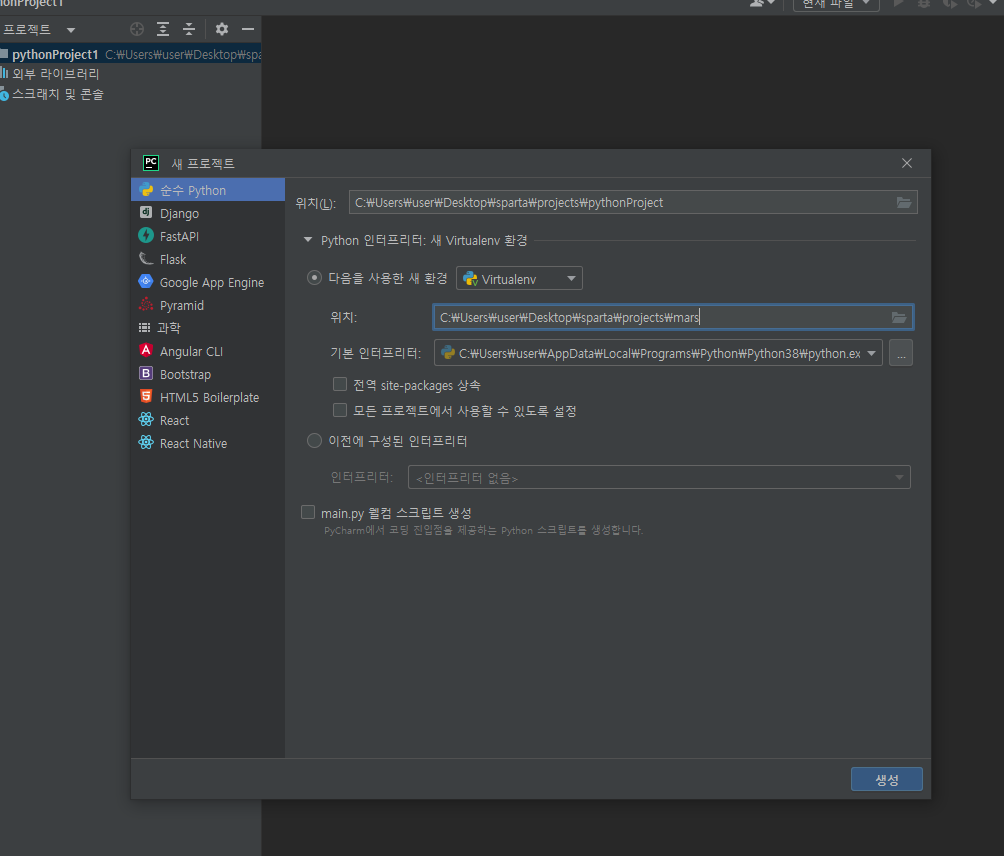Select pythonProject1 in project tree
This screenshot has width=1004, height=856.
click(x=131, y=54)
